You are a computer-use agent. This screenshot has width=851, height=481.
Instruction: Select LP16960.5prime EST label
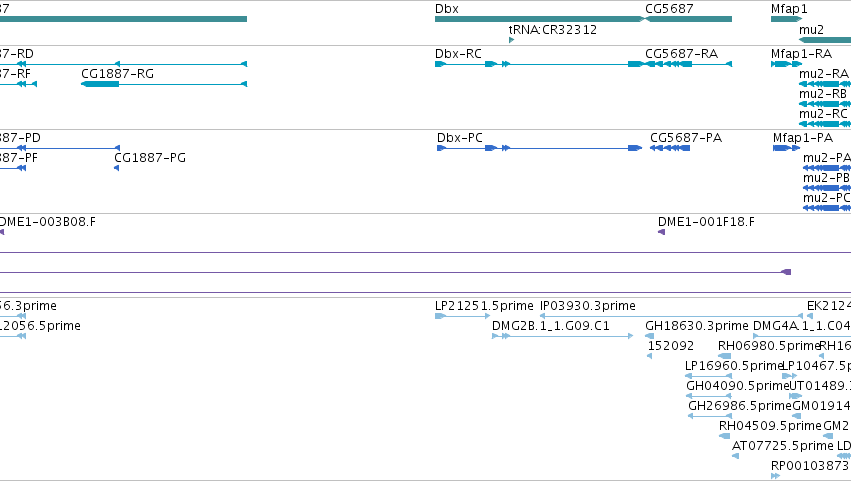coord(734,366)
